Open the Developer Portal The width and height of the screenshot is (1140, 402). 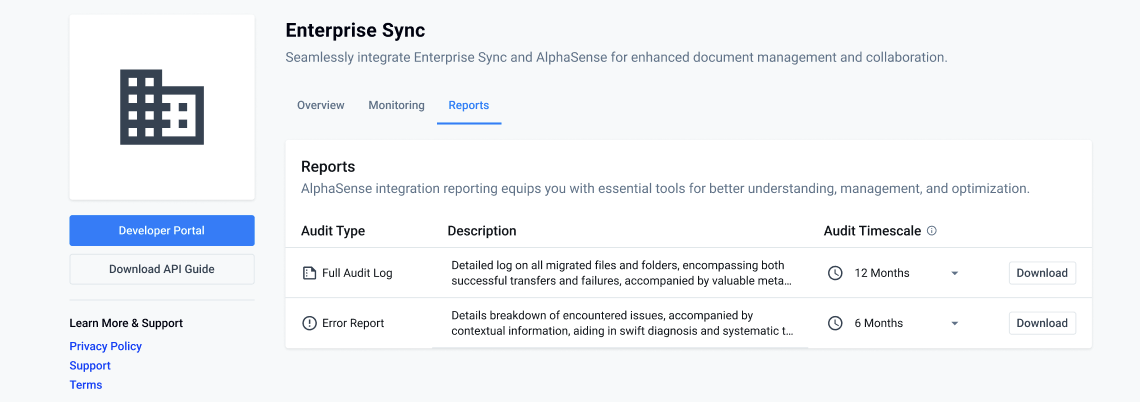161,230
